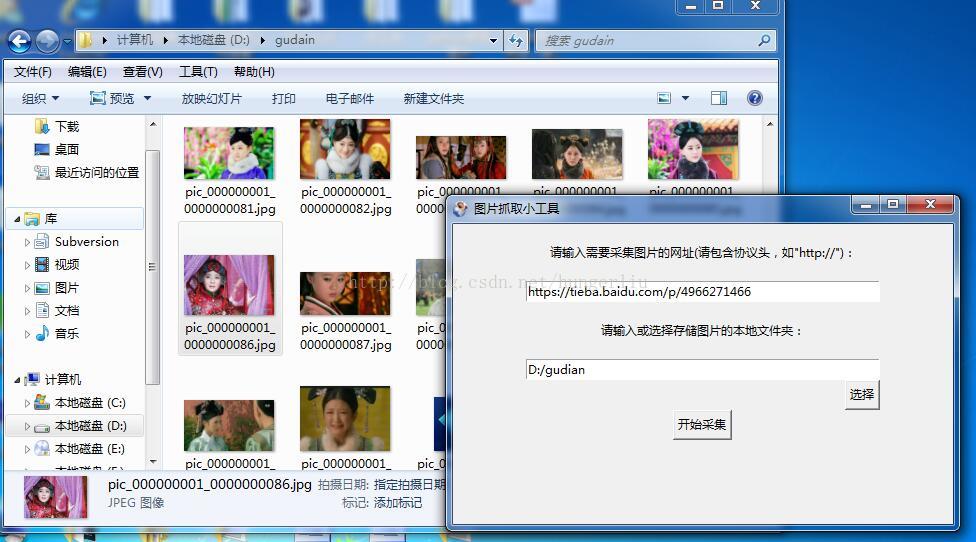Open the 工具(T) menu
976x542 pixels.
click(x=198, y=72)
